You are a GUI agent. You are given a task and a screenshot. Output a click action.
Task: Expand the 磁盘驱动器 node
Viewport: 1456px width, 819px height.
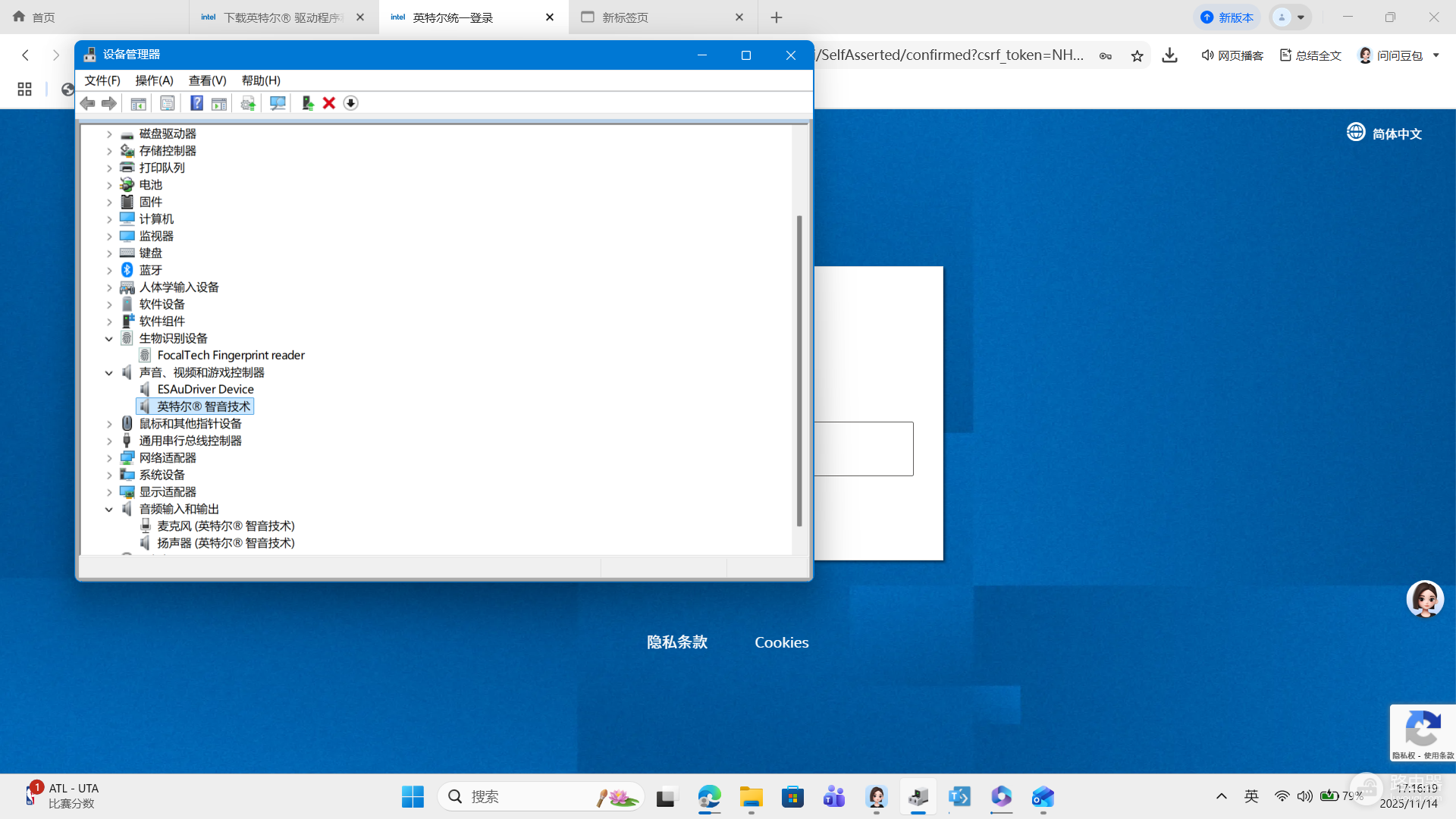109,134
